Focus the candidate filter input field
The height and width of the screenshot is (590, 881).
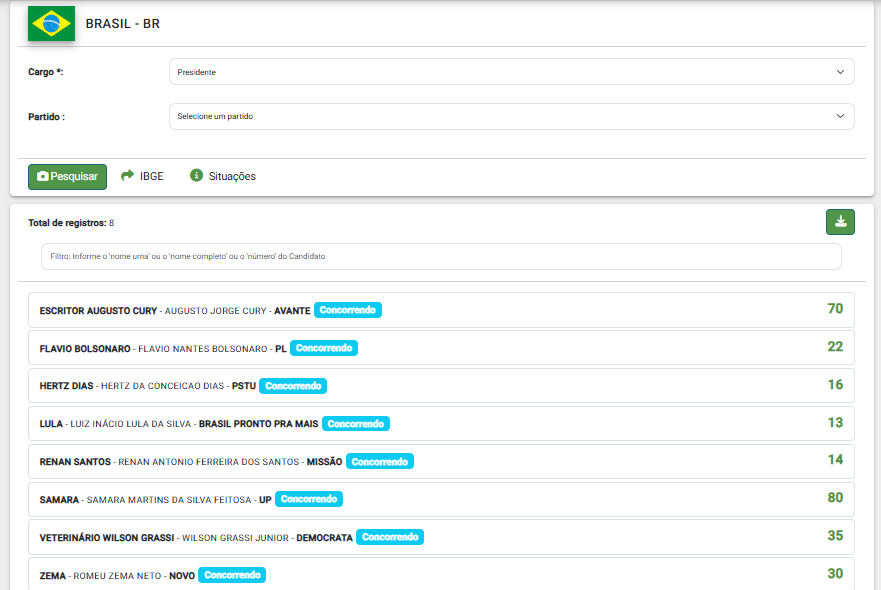coord(441,256)
